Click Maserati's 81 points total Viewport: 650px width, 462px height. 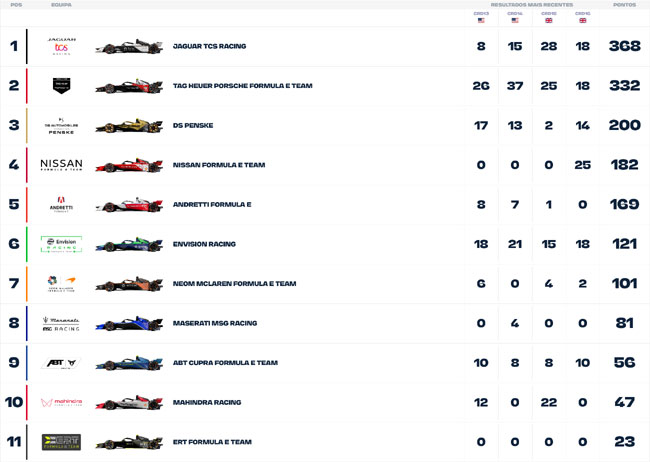coord(625,323)
